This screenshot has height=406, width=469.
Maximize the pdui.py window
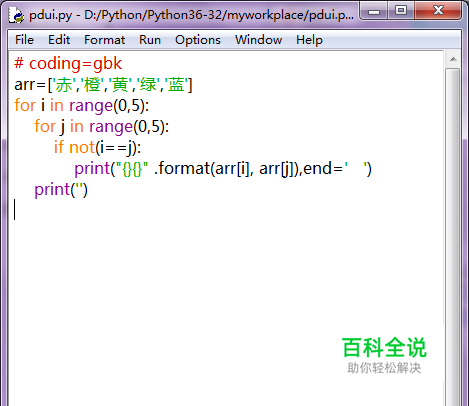(x=401, y=11)
